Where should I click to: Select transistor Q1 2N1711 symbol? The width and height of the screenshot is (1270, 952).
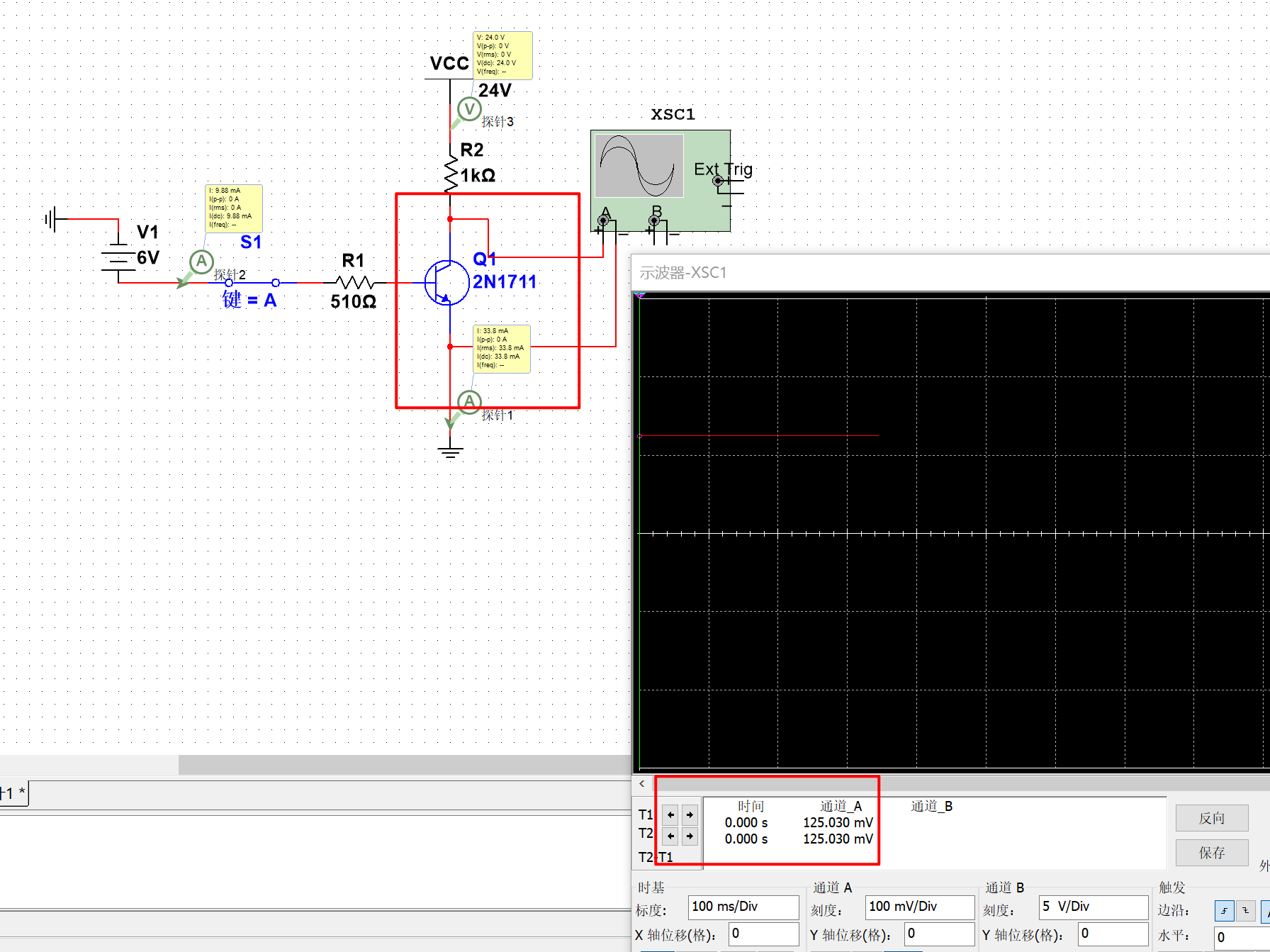448,282
